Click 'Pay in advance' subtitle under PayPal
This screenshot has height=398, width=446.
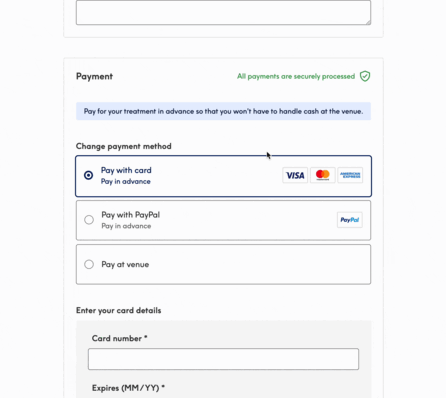(126, 226)
